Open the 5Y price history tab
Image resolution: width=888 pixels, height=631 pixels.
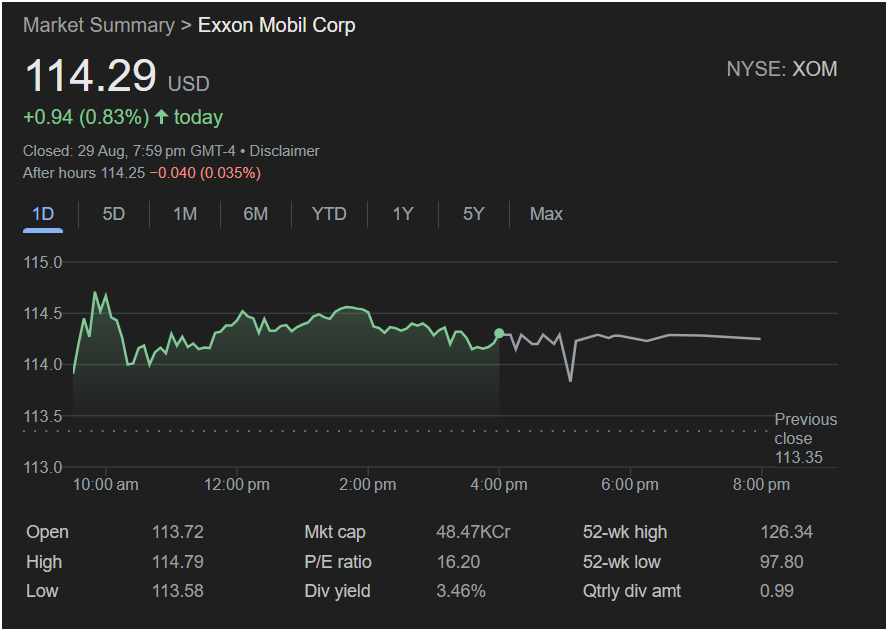474,214
